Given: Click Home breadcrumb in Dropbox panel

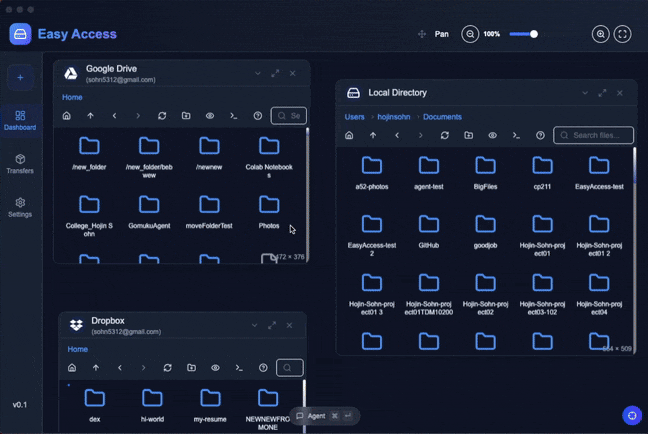Looking at the screenshot, I should point(77,349).
